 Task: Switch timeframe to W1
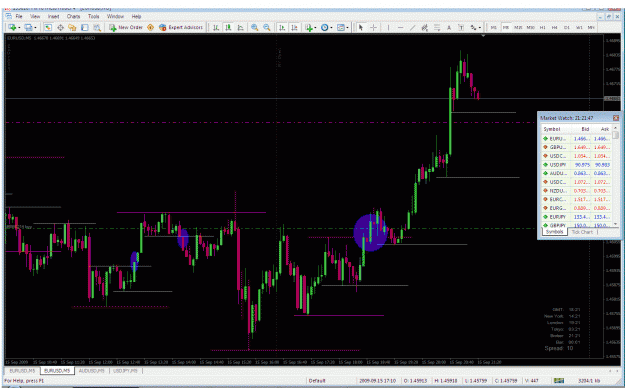579,28
